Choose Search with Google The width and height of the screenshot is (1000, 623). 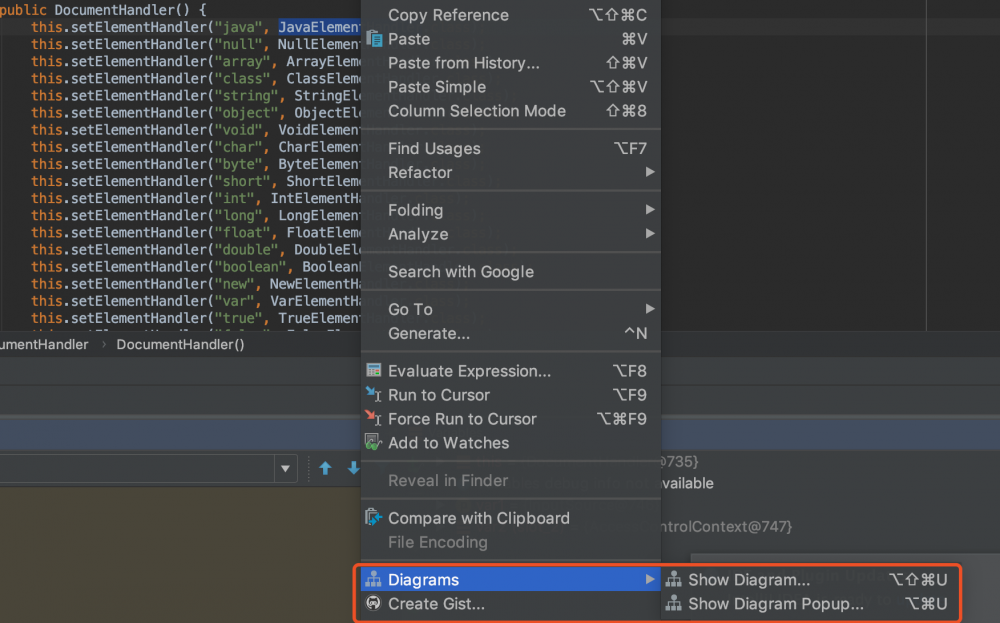(x=461, y=272)
